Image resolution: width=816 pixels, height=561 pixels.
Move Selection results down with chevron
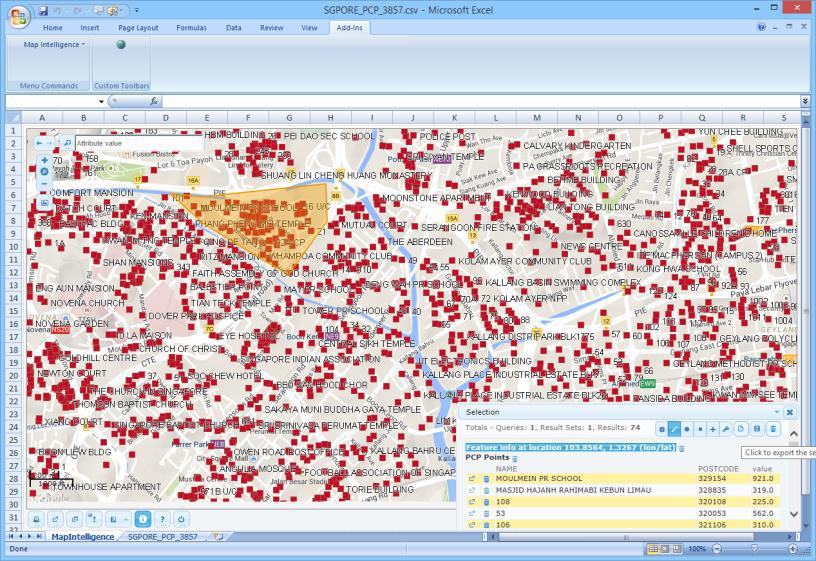click(794, 514)
